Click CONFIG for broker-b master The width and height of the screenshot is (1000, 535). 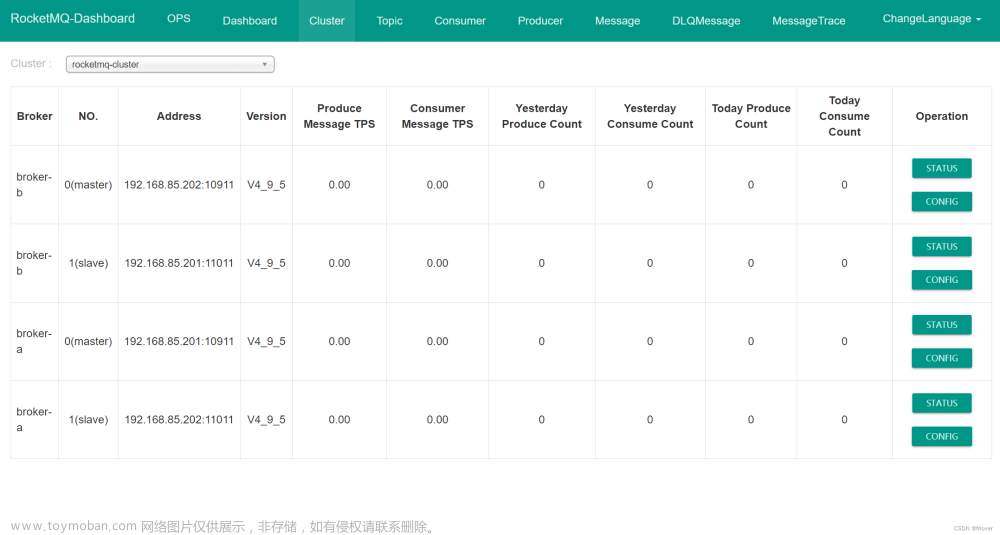(941, 202)
